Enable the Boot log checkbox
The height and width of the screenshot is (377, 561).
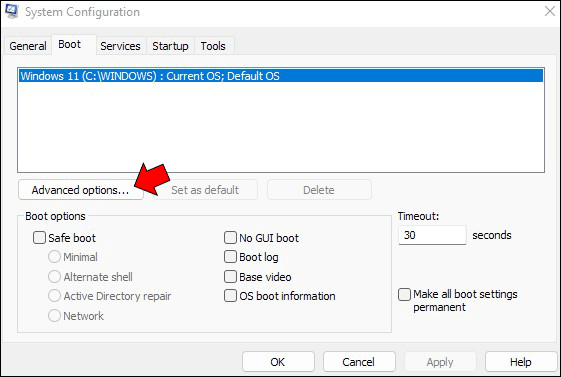pos(230,257)
